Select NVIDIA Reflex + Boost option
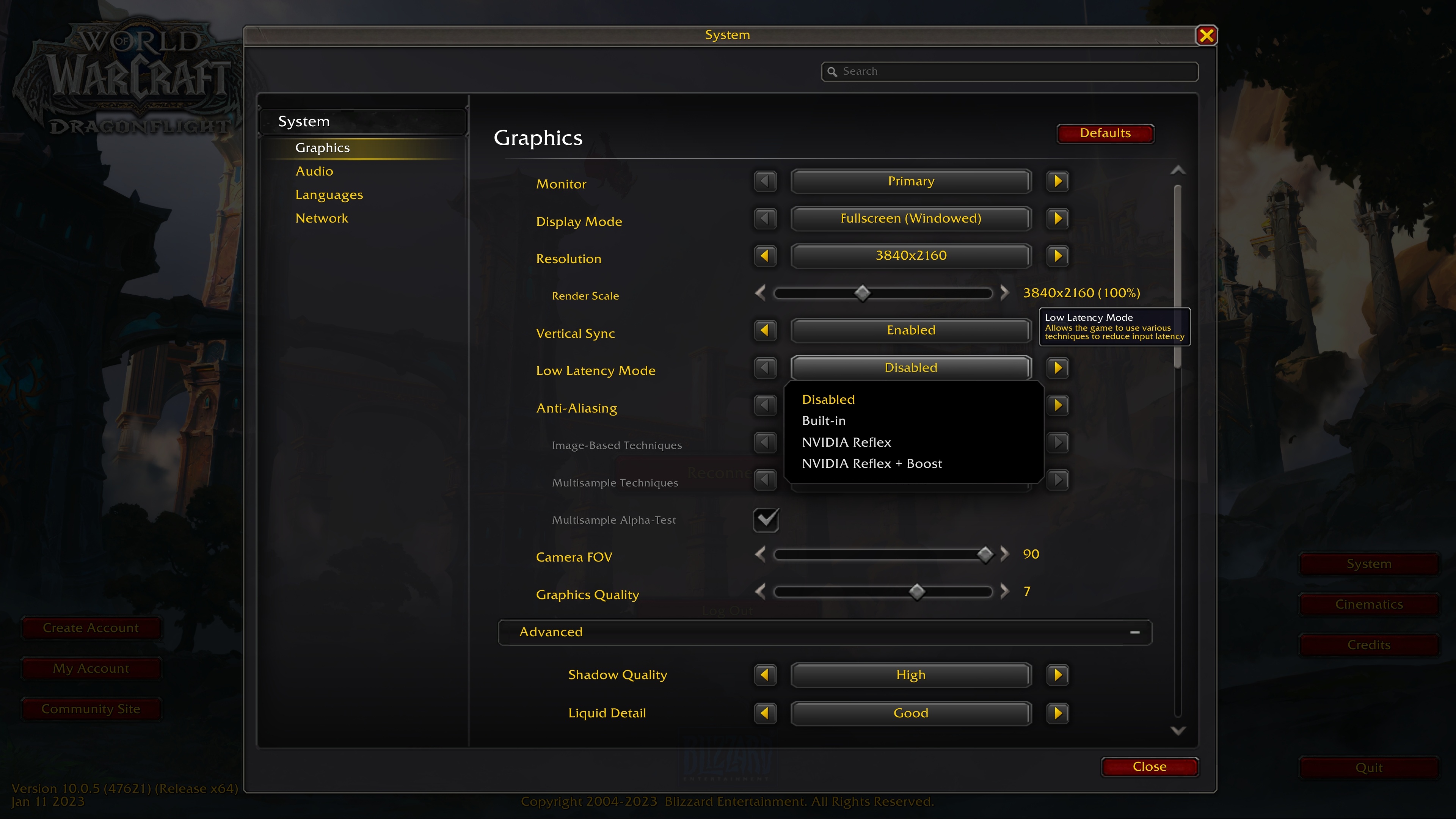Image resolution: width=1456 pixels, height=819 pixels. [873, 462]
